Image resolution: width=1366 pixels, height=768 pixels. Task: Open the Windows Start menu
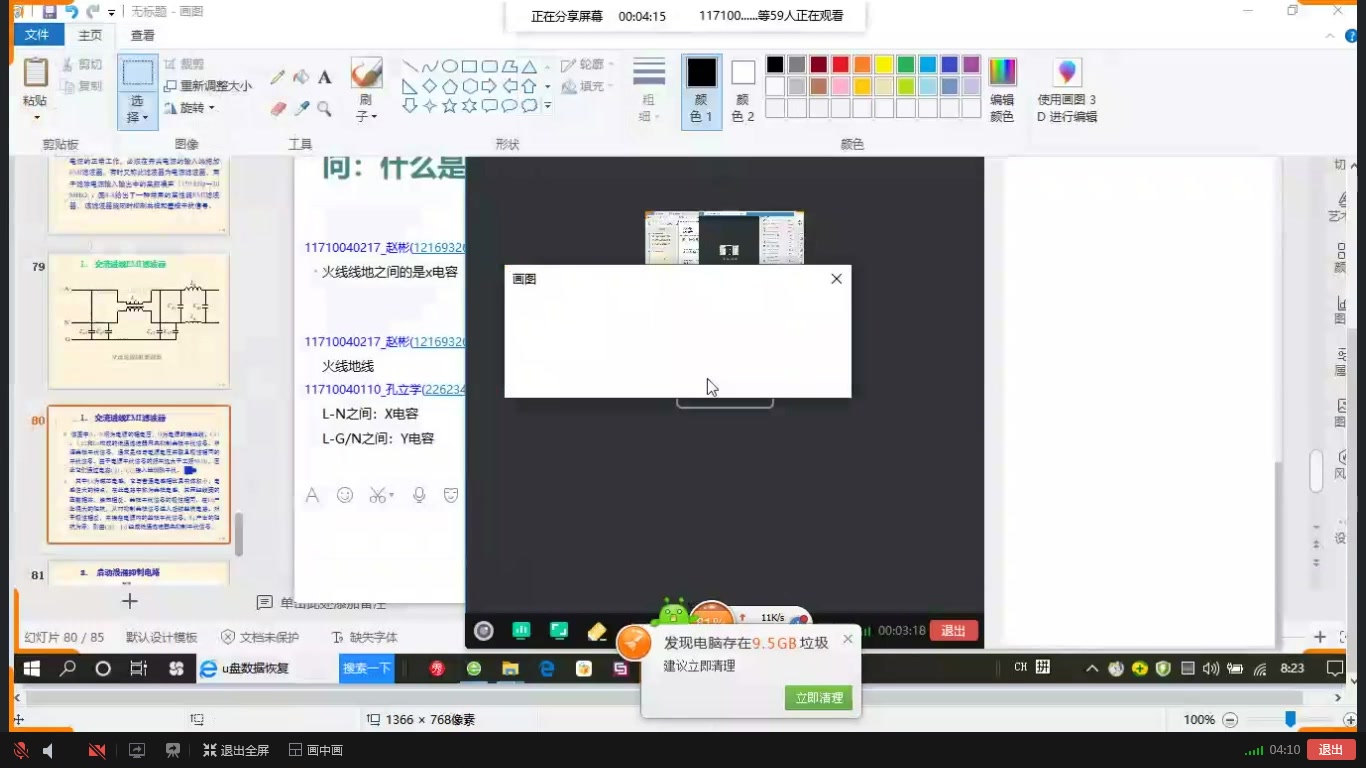click(x=31, y=668)
